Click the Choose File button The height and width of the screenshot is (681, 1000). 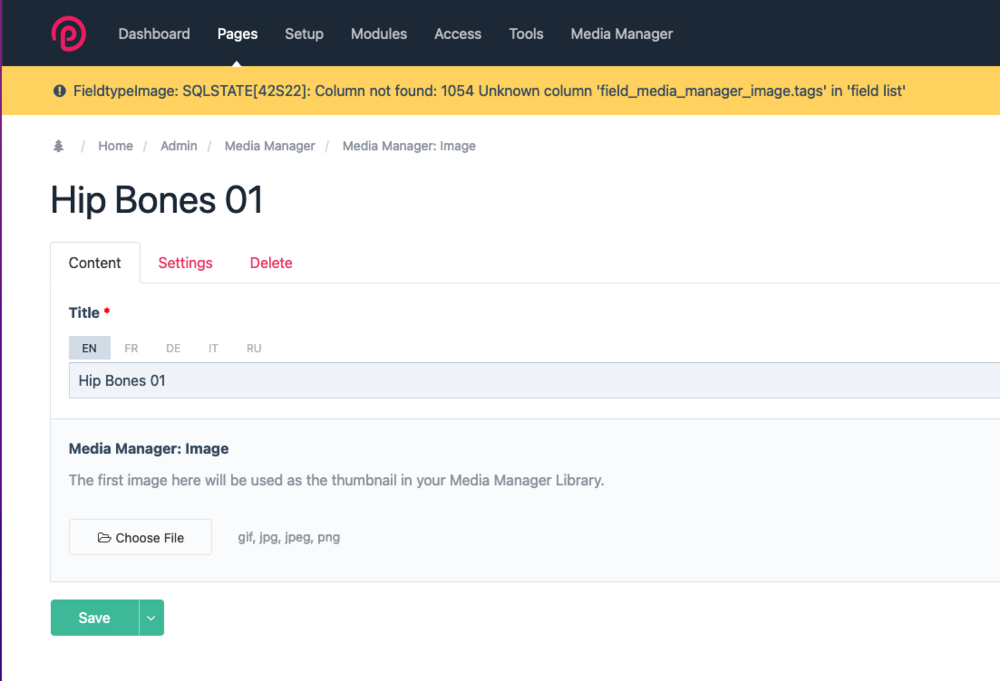click(x=140, y=537)
